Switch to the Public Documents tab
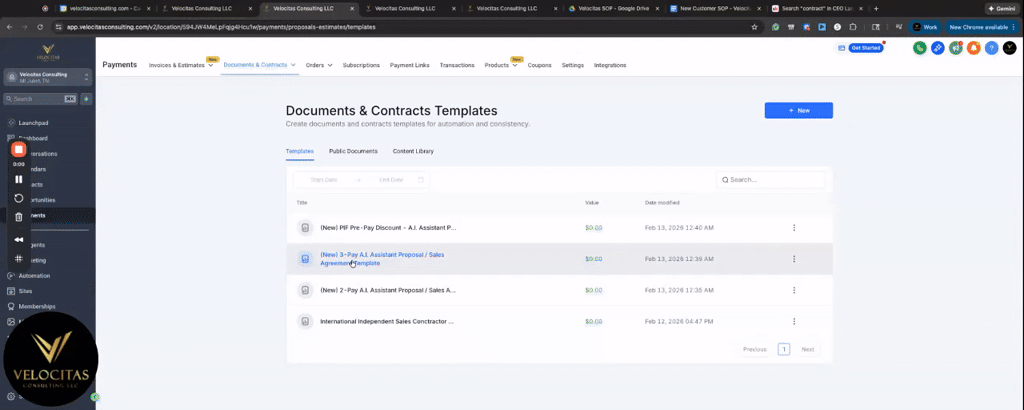 point(353,151)
